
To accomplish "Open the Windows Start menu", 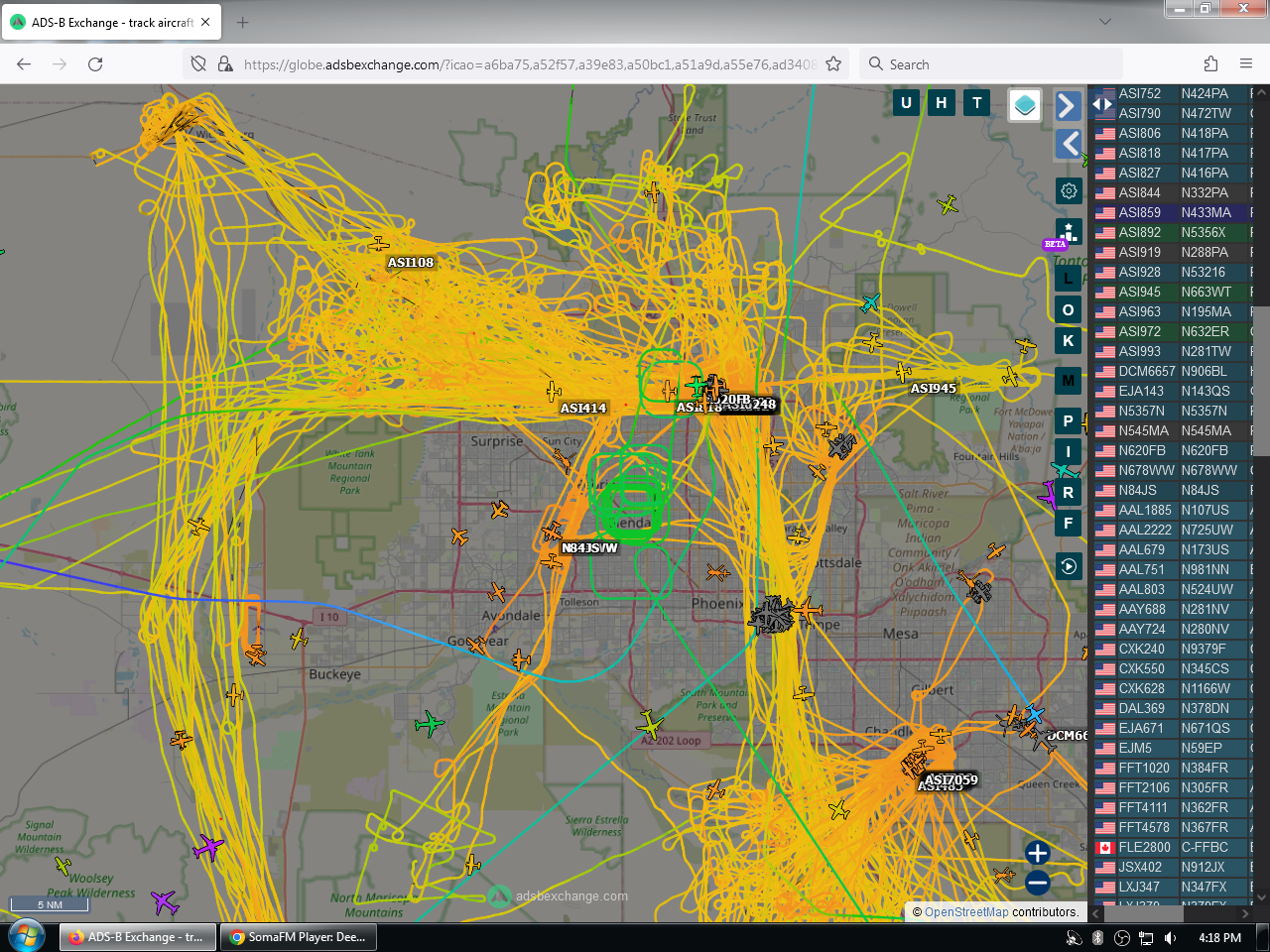I will point(27,936).
